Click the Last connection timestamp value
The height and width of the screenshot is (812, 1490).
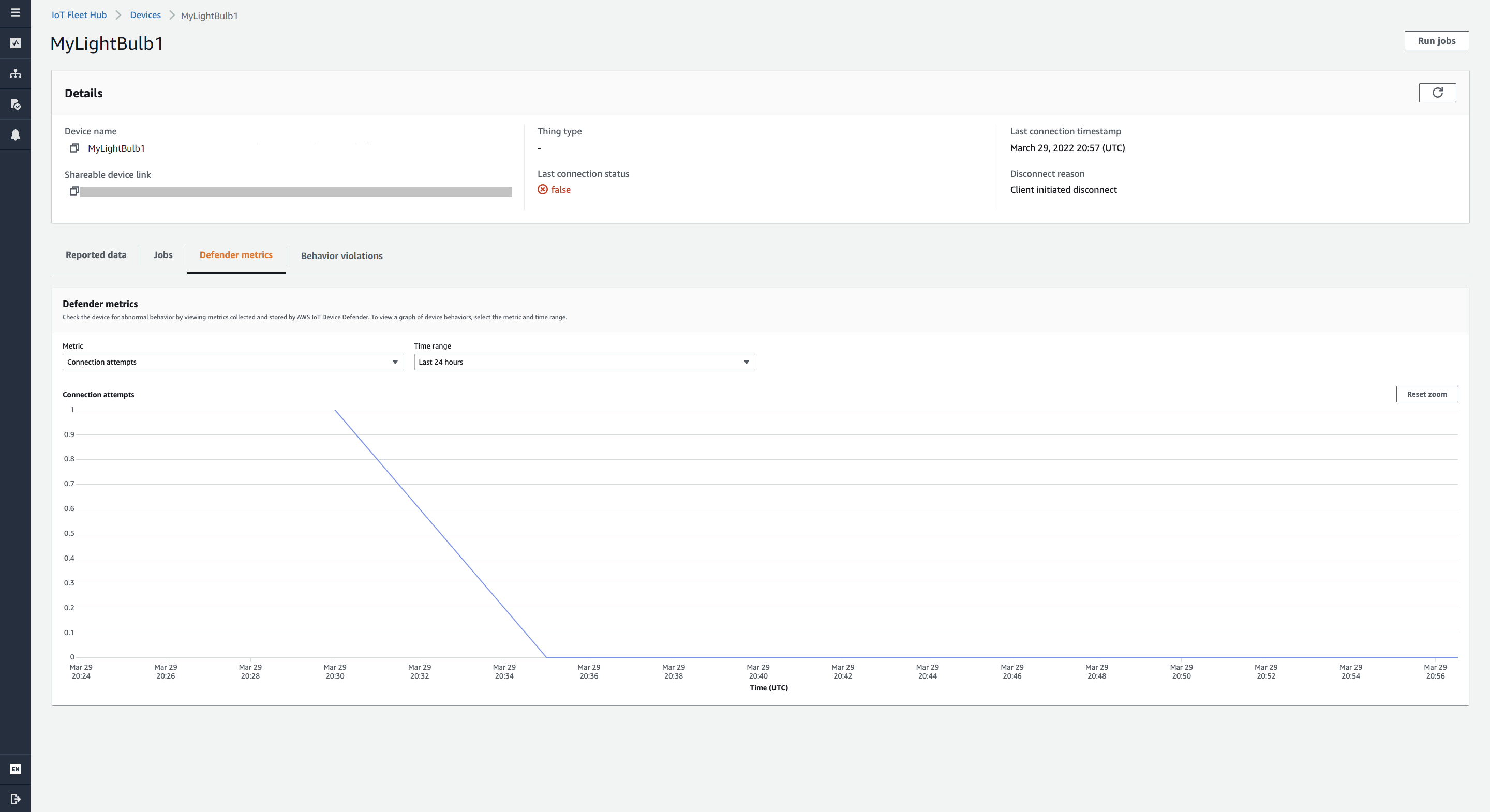pos(1067,148)
